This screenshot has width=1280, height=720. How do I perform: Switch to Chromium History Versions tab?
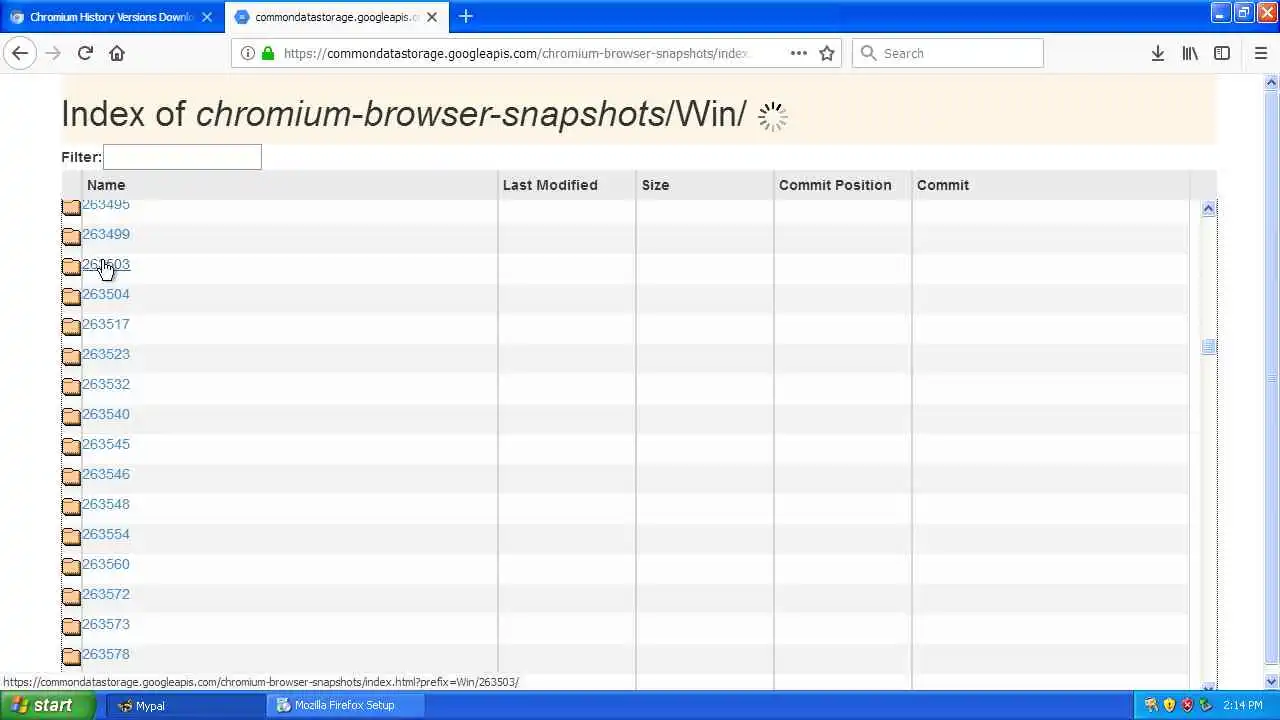[x=112, y=17]
